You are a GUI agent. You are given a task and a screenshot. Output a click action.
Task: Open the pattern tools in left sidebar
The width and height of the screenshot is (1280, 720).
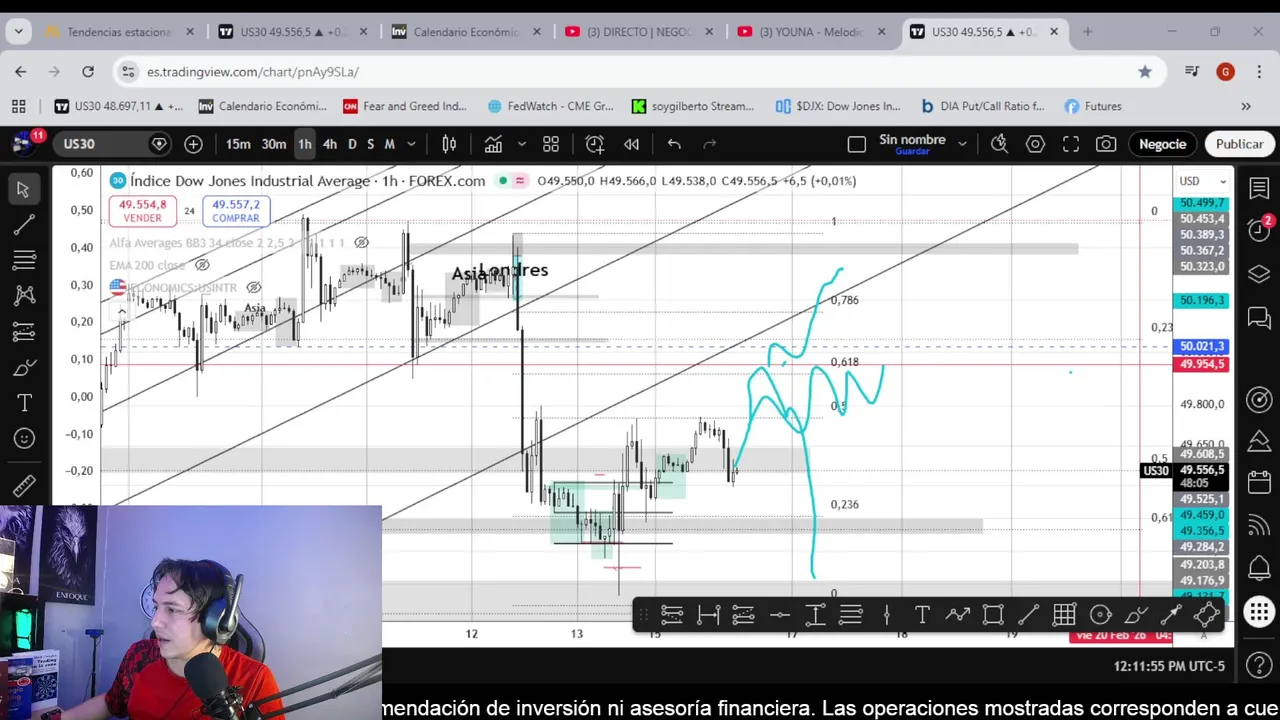(23, 295)
